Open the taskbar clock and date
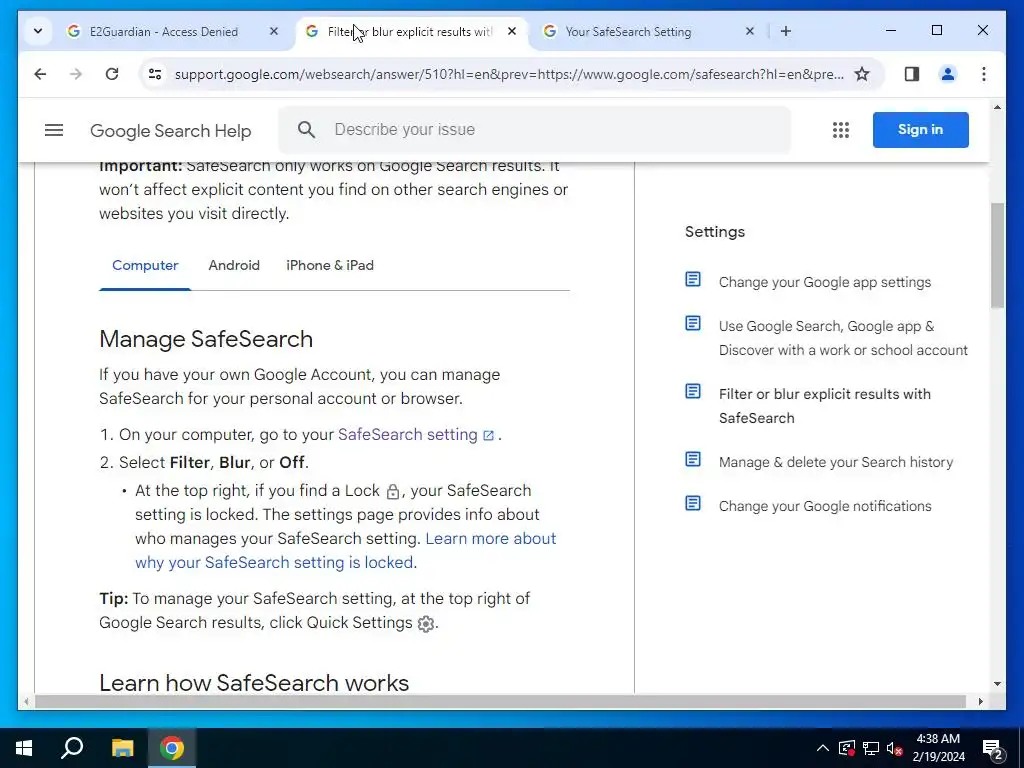This screenshot has width=1024, height=768. (x=938, y=748)
